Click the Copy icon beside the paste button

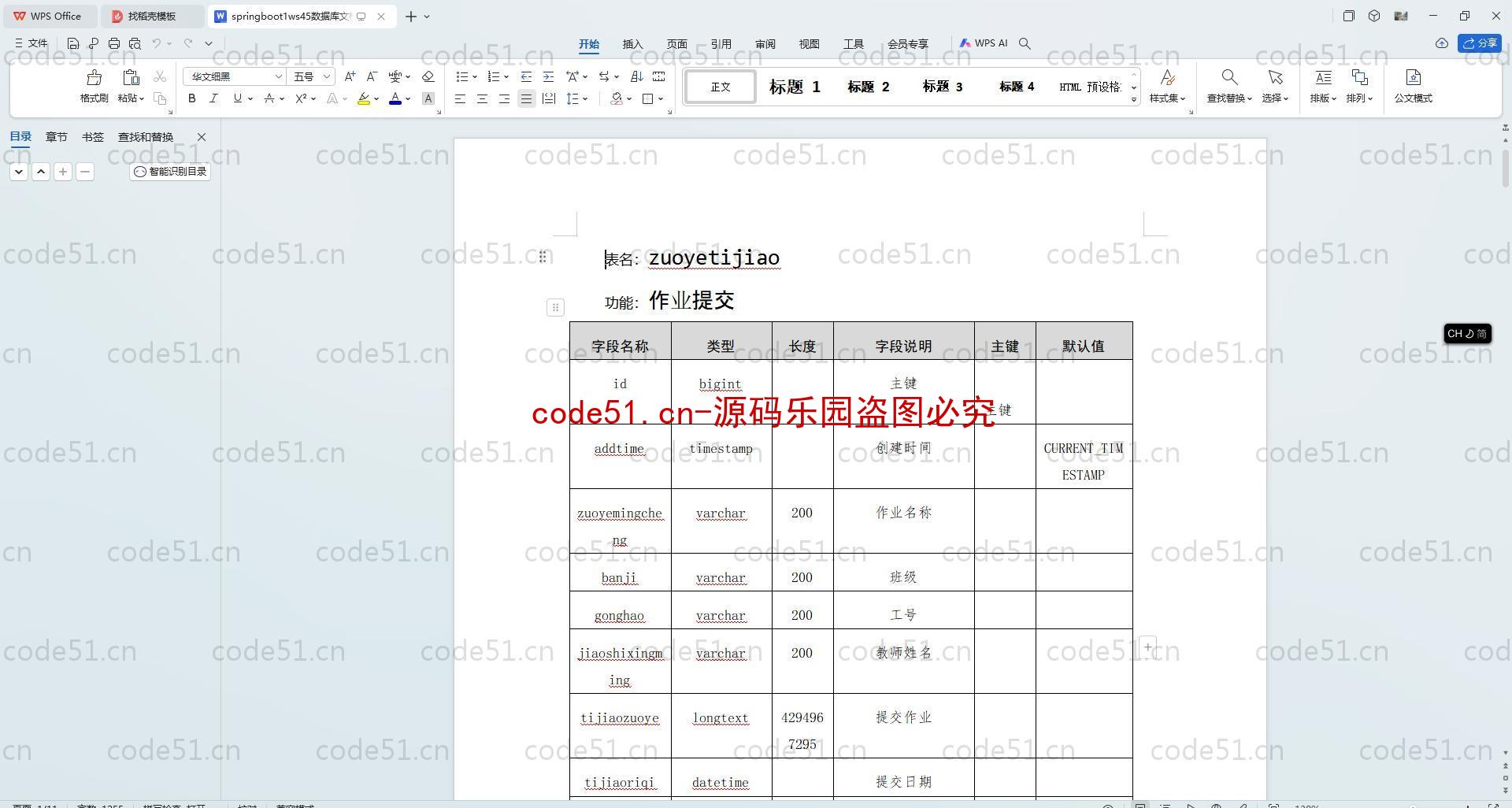pos(160,98)
